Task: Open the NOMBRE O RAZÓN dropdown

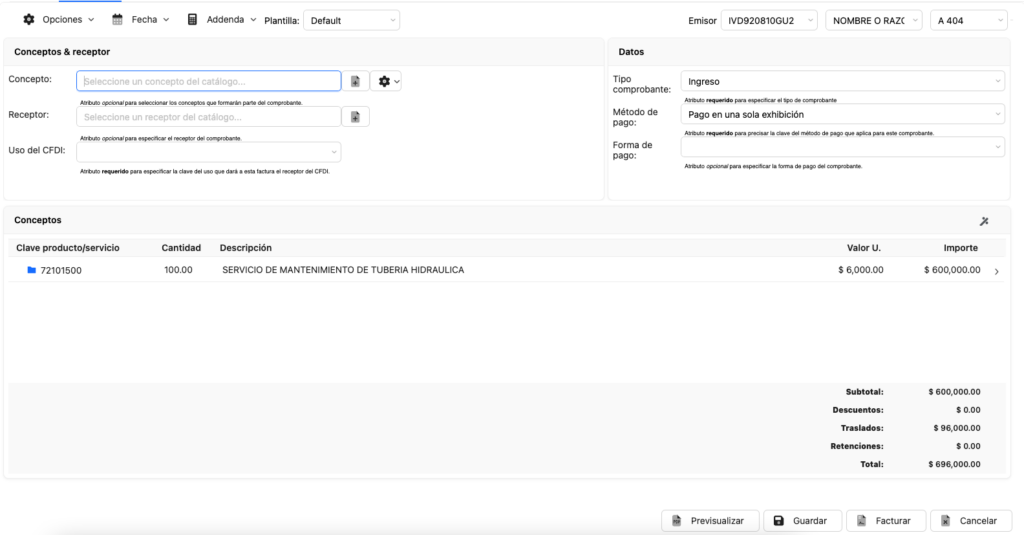Action: pos(874,20)
